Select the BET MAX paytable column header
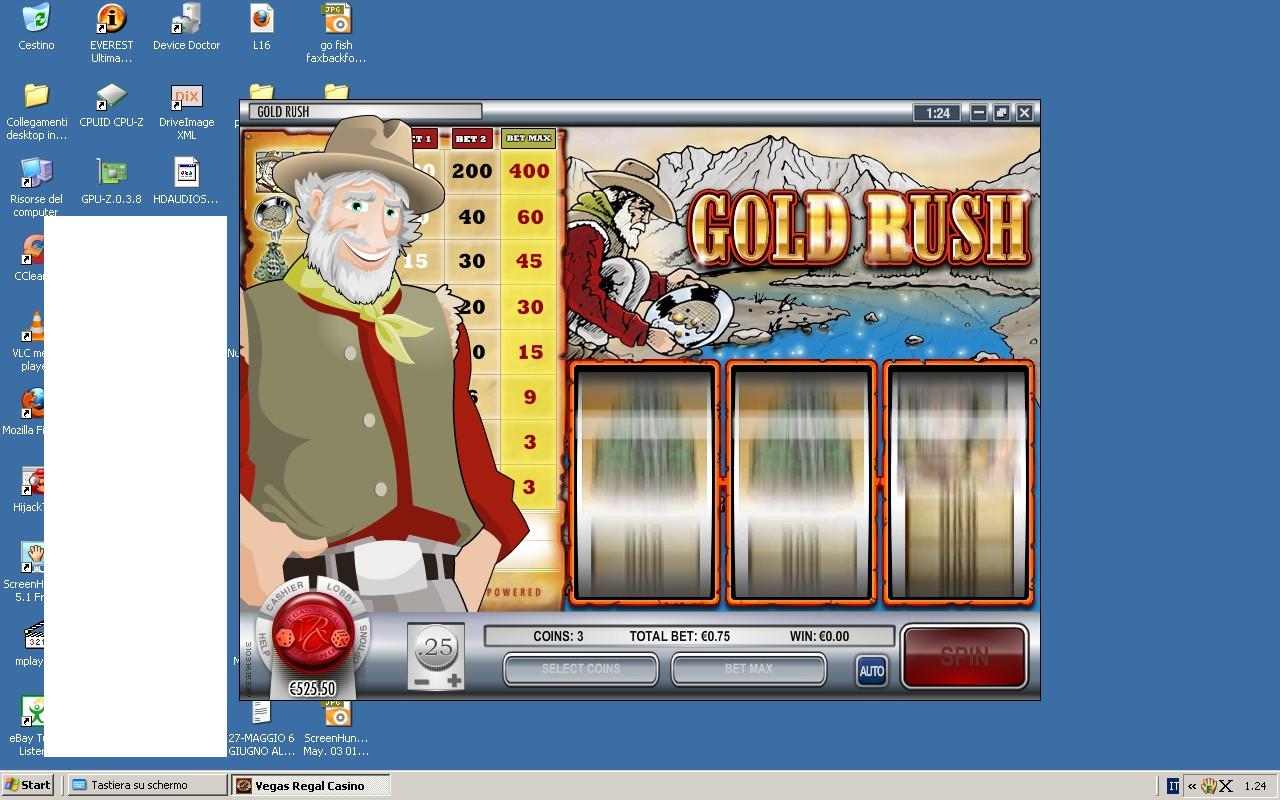Image resolution: width=1280 pixels, height=800 pixels. 528,138
